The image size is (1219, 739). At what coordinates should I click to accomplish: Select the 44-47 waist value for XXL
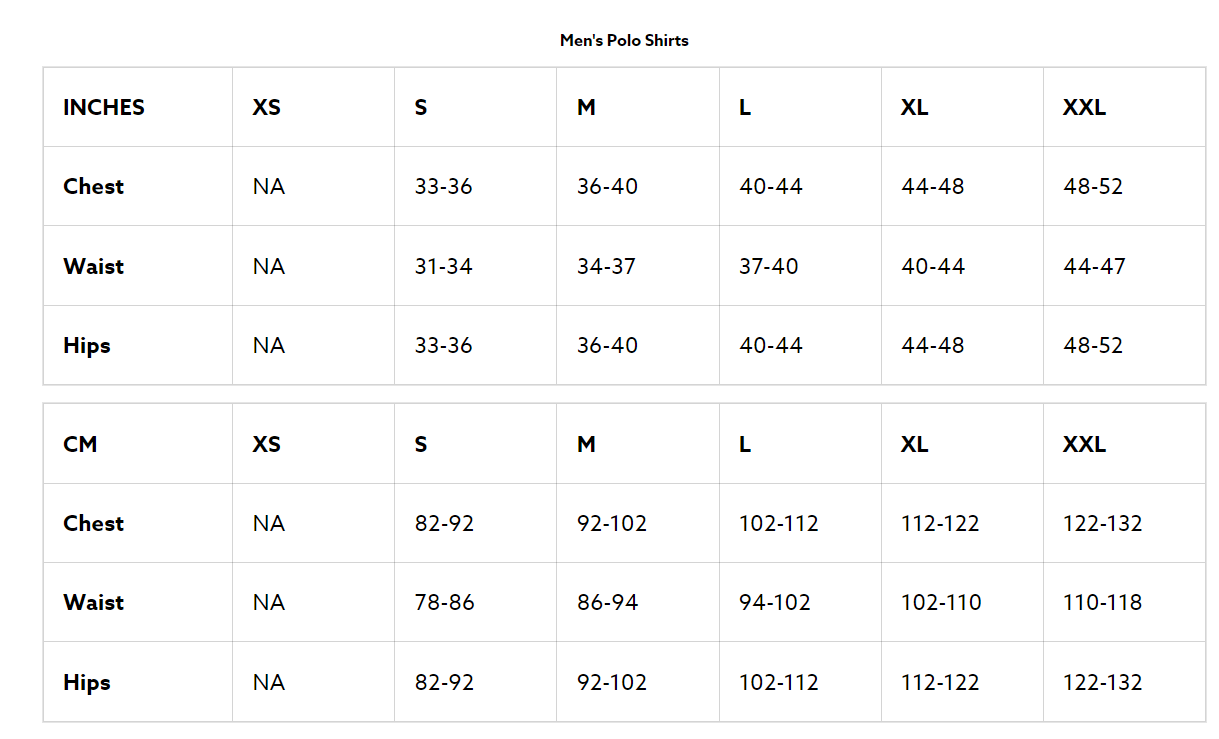(x=1094, y=266)
